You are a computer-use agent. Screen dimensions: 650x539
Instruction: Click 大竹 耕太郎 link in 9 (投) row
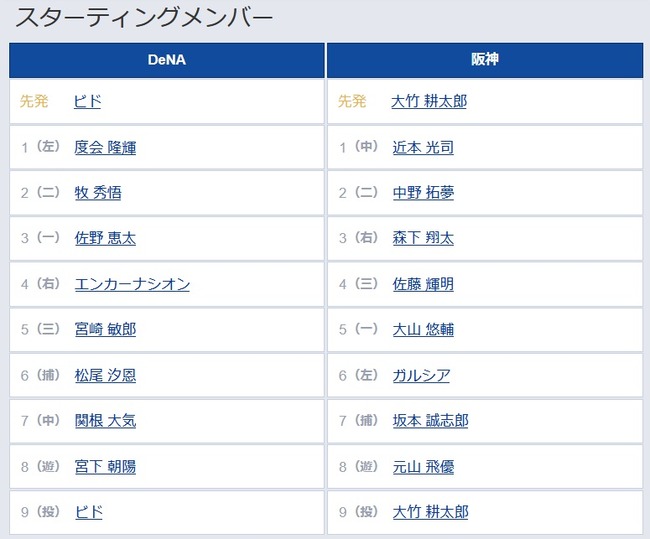click(x=430, y=512)
